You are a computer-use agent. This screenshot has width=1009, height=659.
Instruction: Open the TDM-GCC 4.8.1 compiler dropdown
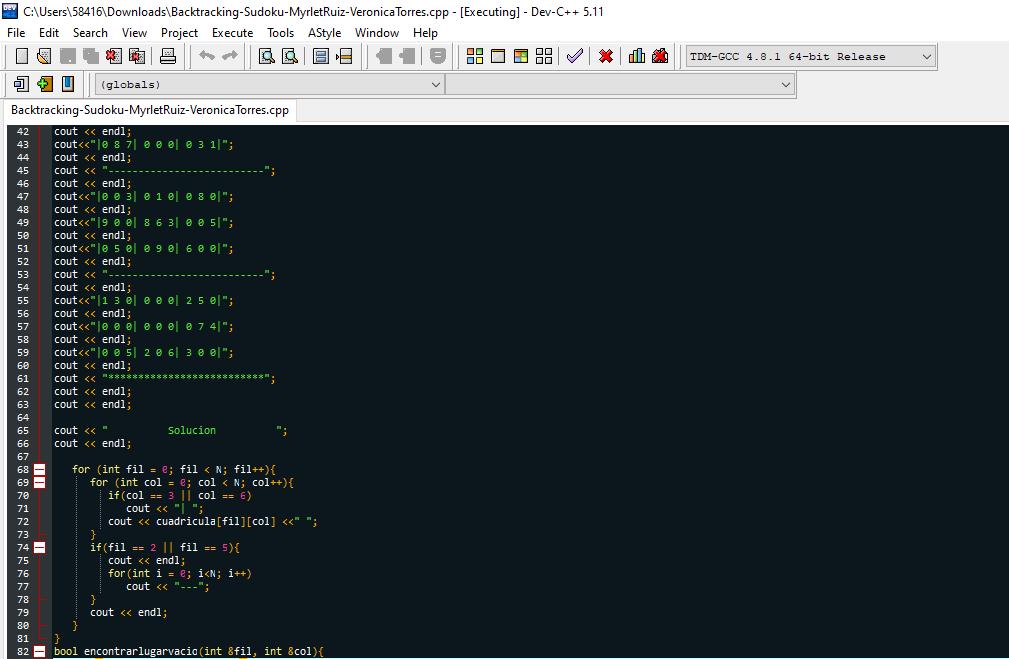coord(811,57)
